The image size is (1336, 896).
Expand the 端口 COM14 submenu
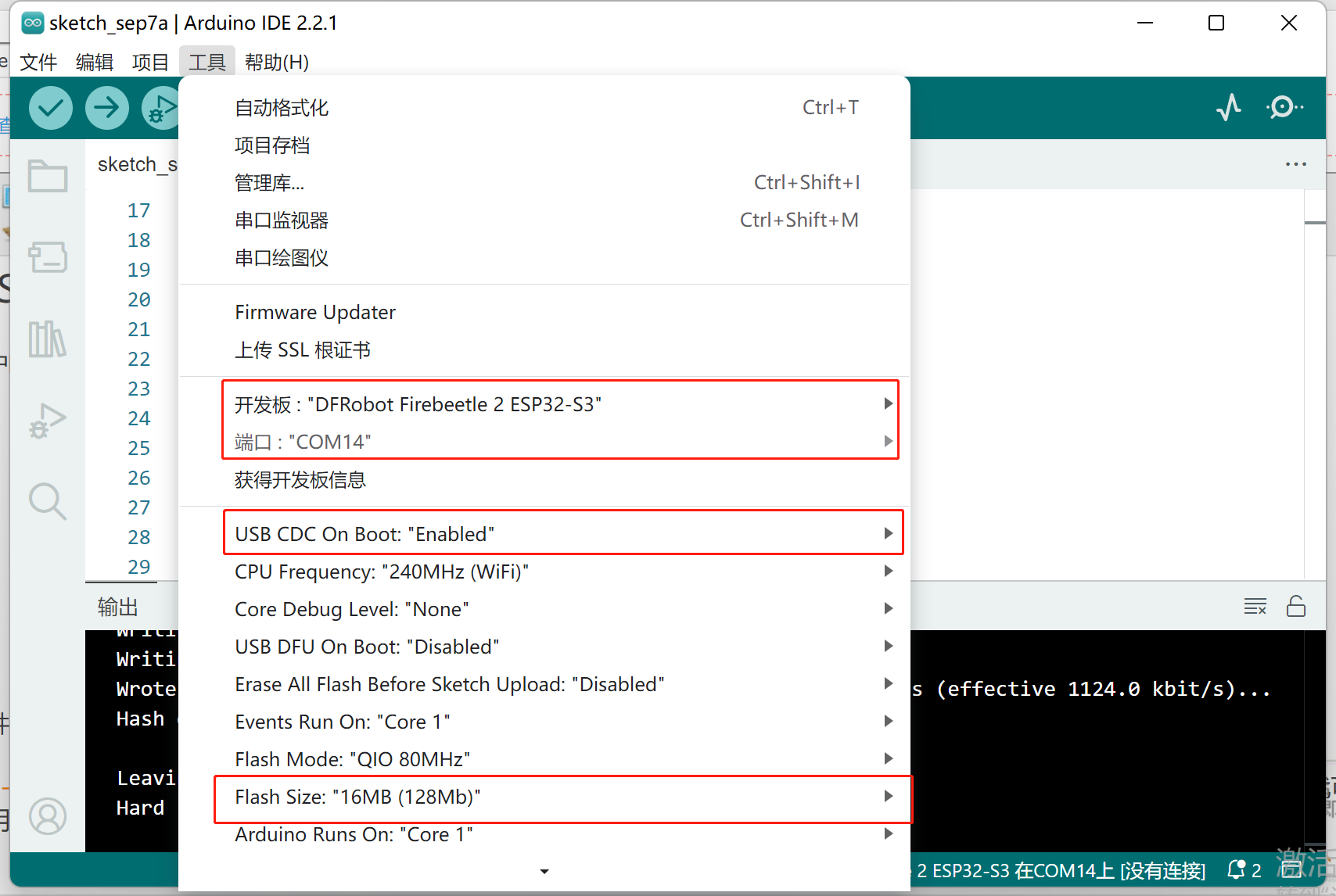[544, 442]
